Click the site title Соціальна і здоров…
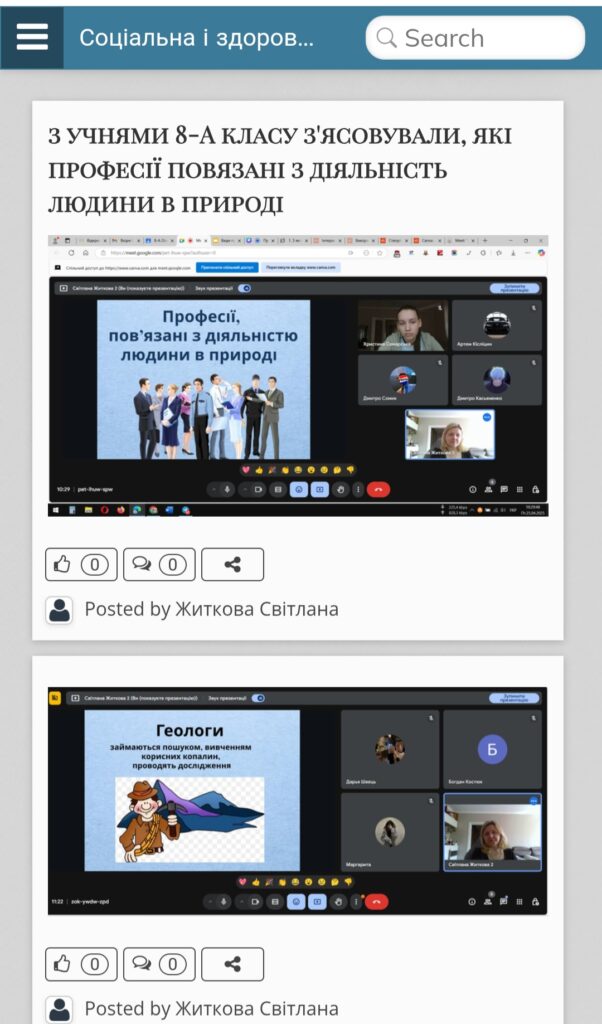This screenshot has height=1024, width=602. 197,38
